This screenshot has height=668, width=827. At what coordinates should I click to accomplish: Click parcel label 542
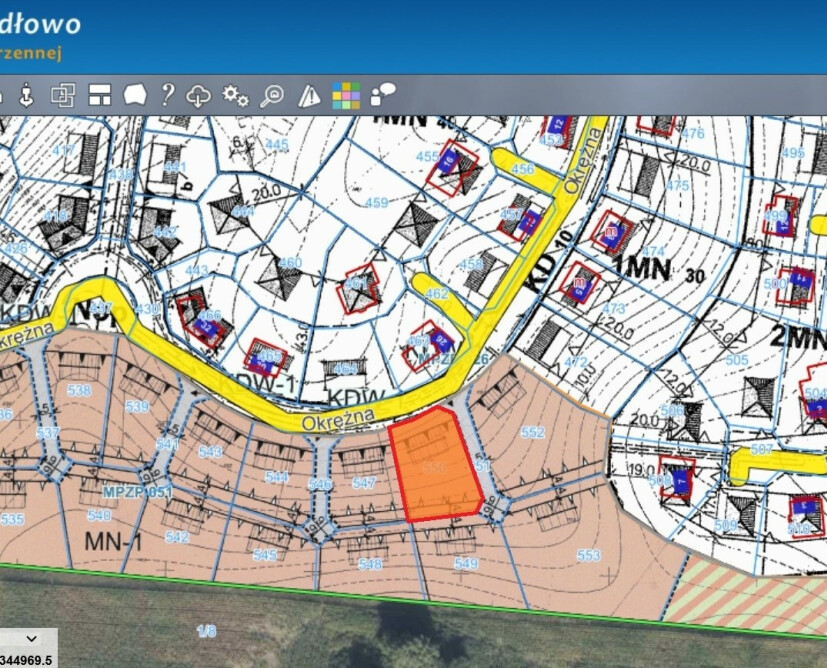(177, 537)
